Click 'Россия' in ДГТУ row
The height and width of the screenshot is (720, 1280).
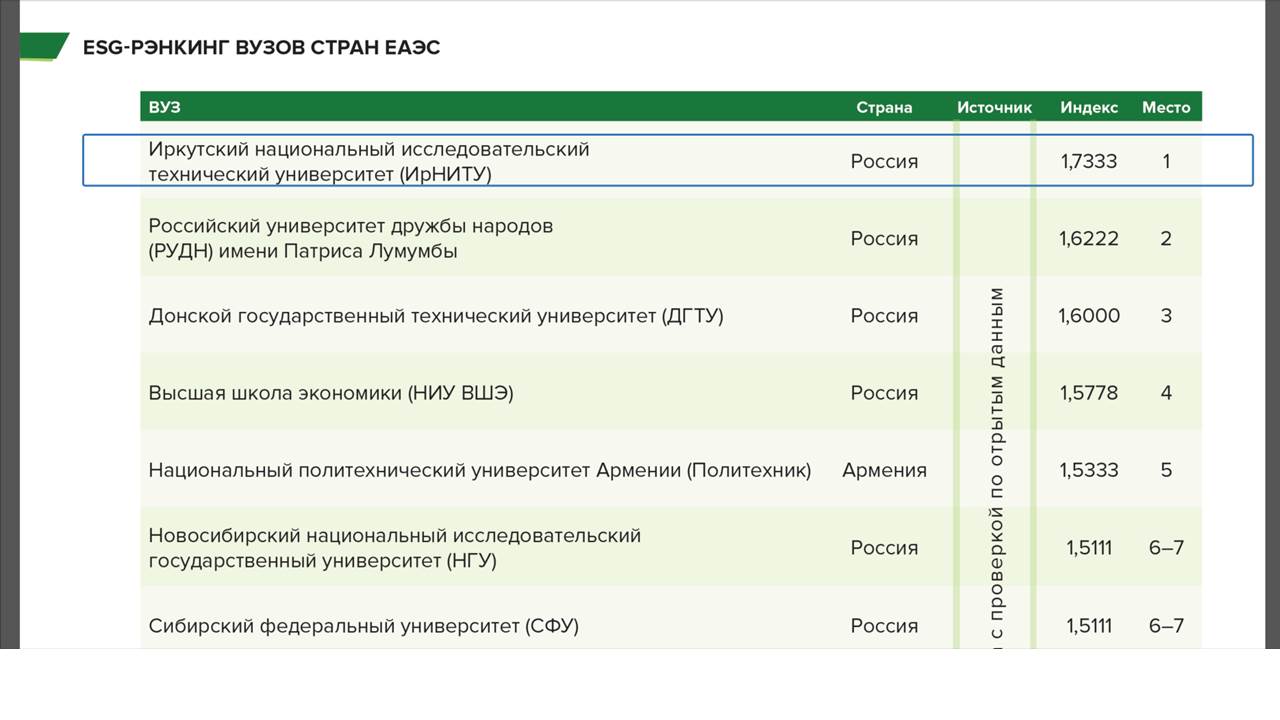coord(884,316)
